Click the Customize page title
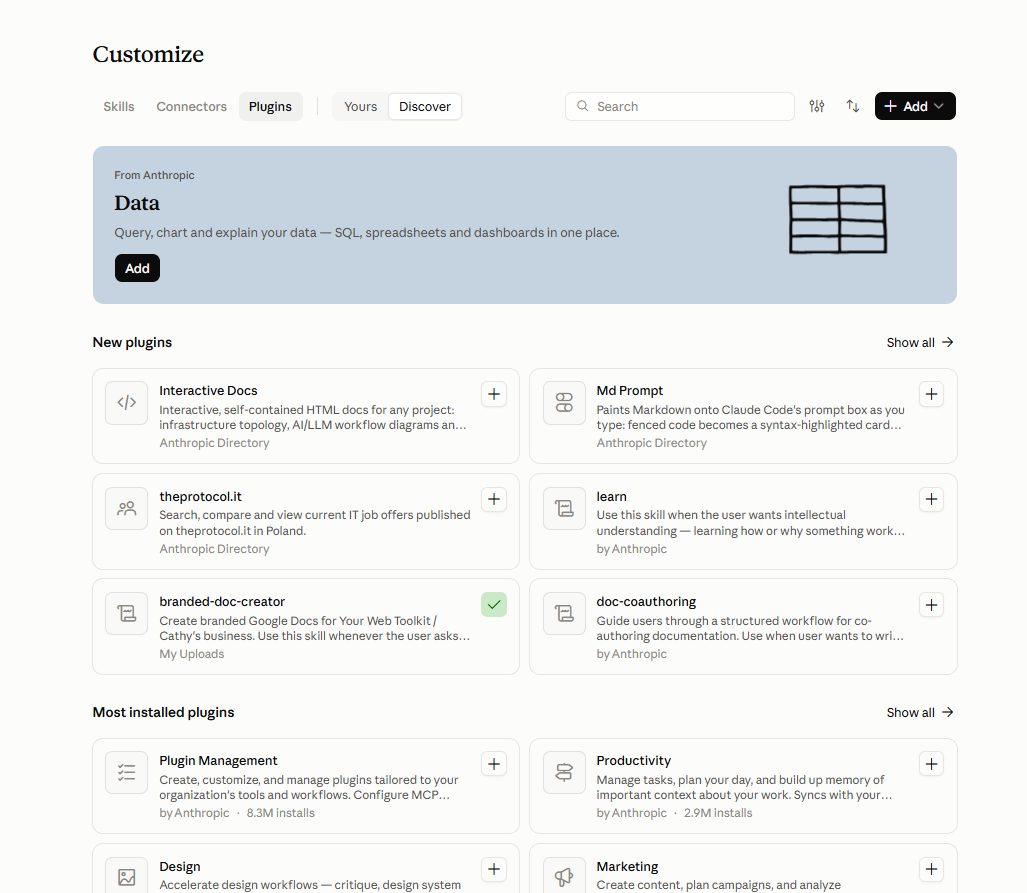Viewport: 1027px width, 893px height. click(148, 54)
